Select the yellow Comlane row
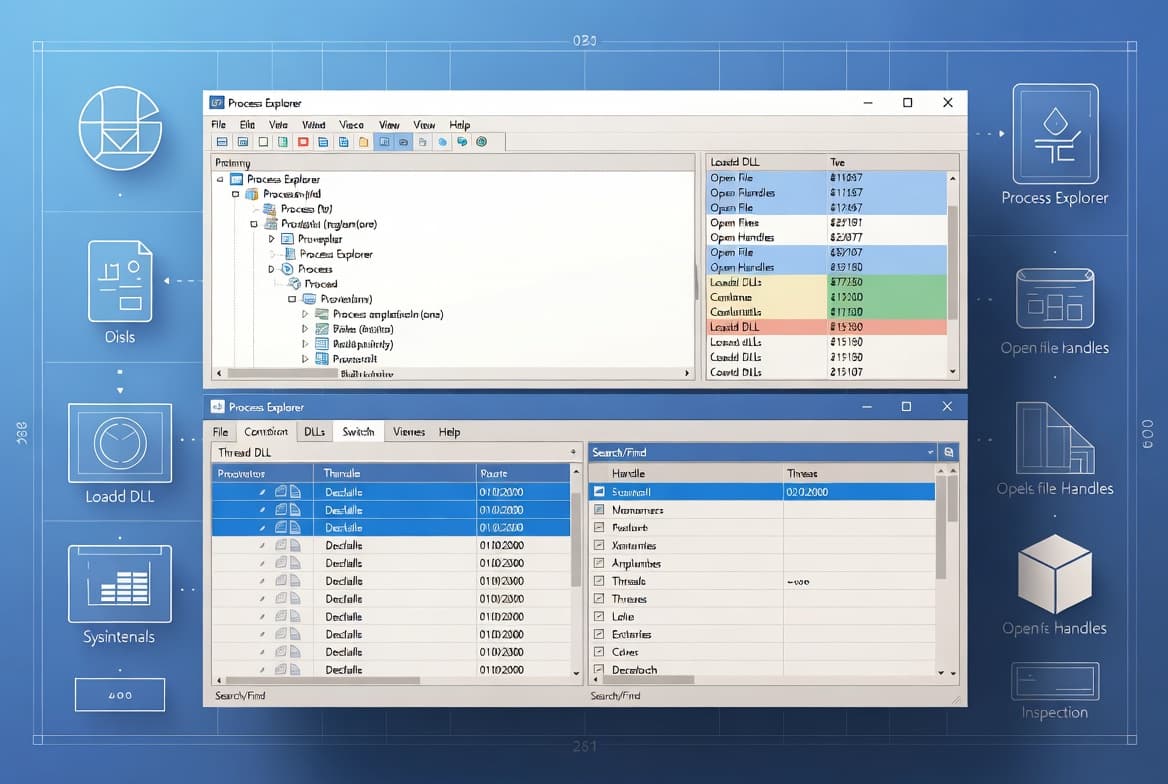This screenshot has height=784, width=1168. tap(827, 297)
